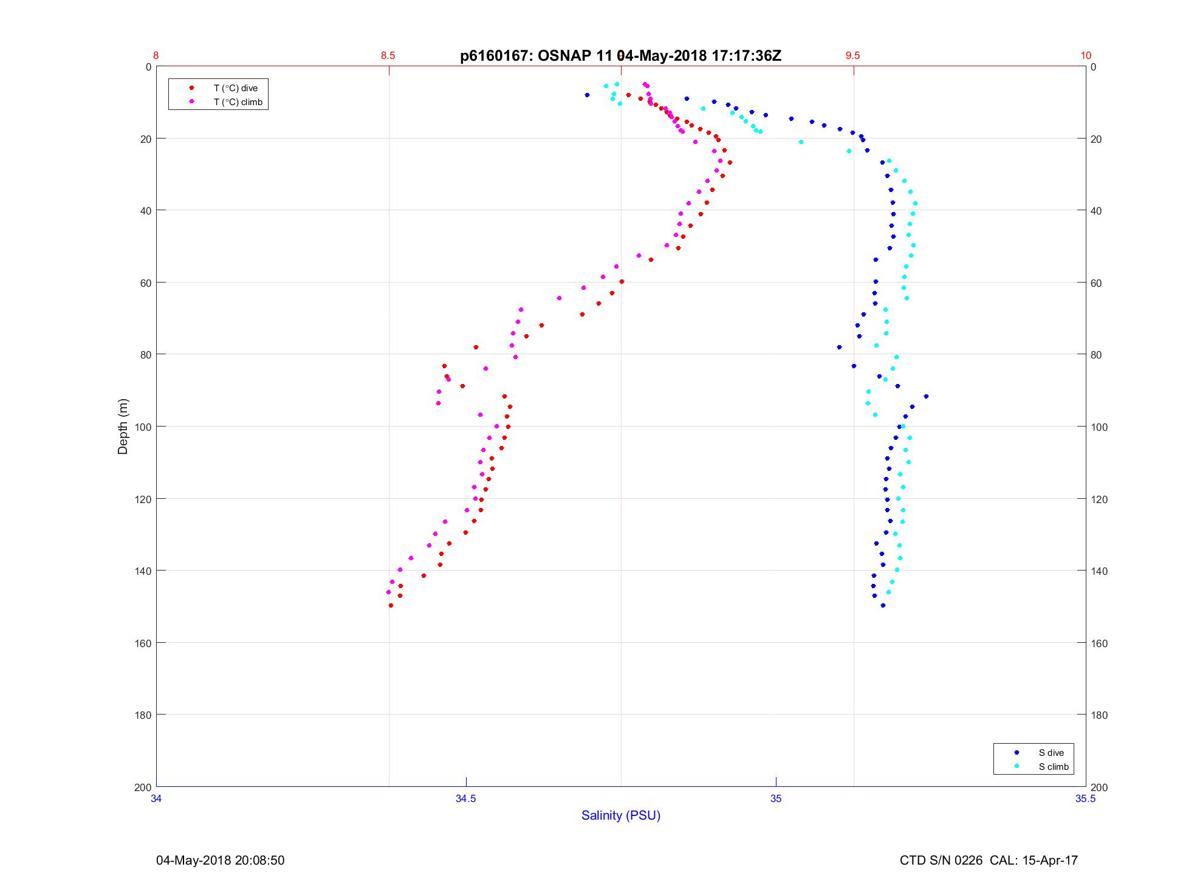The image size is (1200, 885).
Task: Click the right depth axis tick '140'
Action: click(1099, 571)
